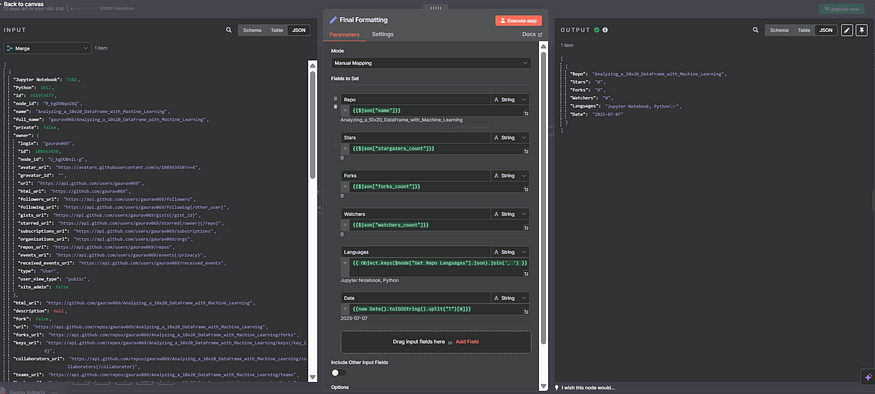Open the Docs link

tap(532, 35)
